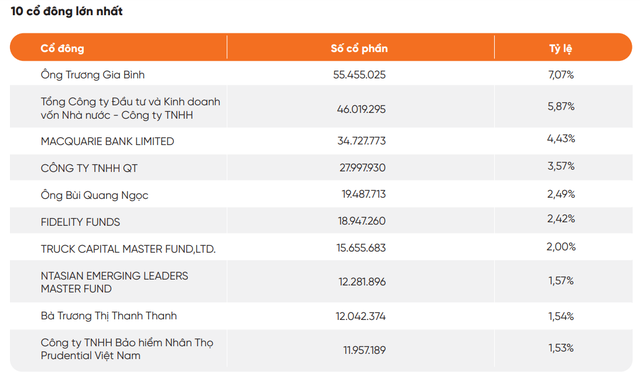Click share count 34.727.773

point(361,141)
